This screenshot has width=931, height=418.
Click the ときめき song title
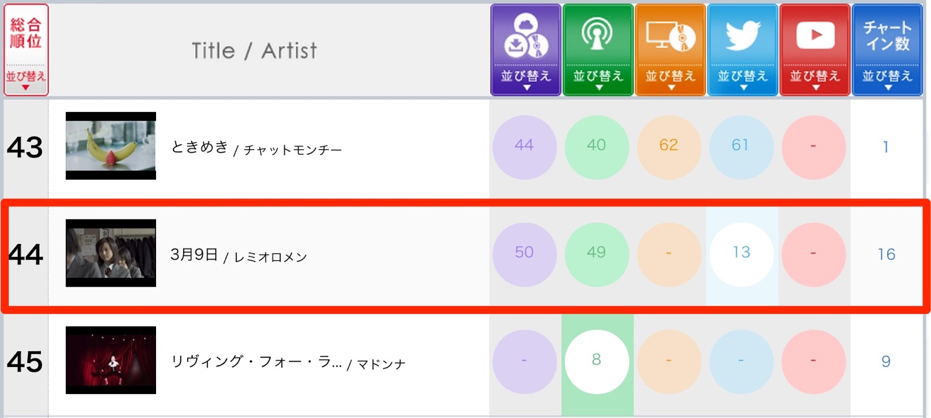point(199,148)
